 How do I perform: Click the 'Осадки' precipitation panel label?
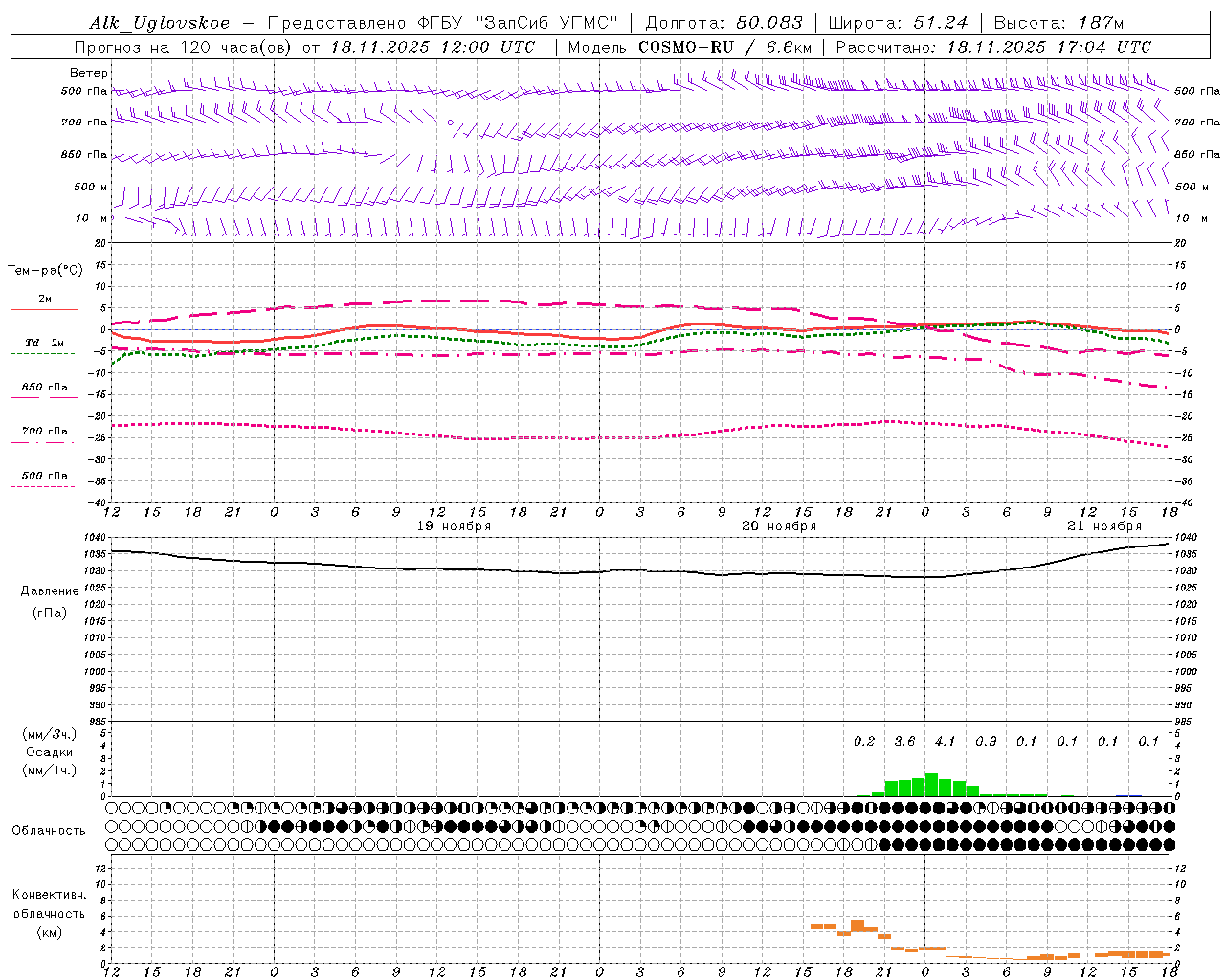pos(50,752)
